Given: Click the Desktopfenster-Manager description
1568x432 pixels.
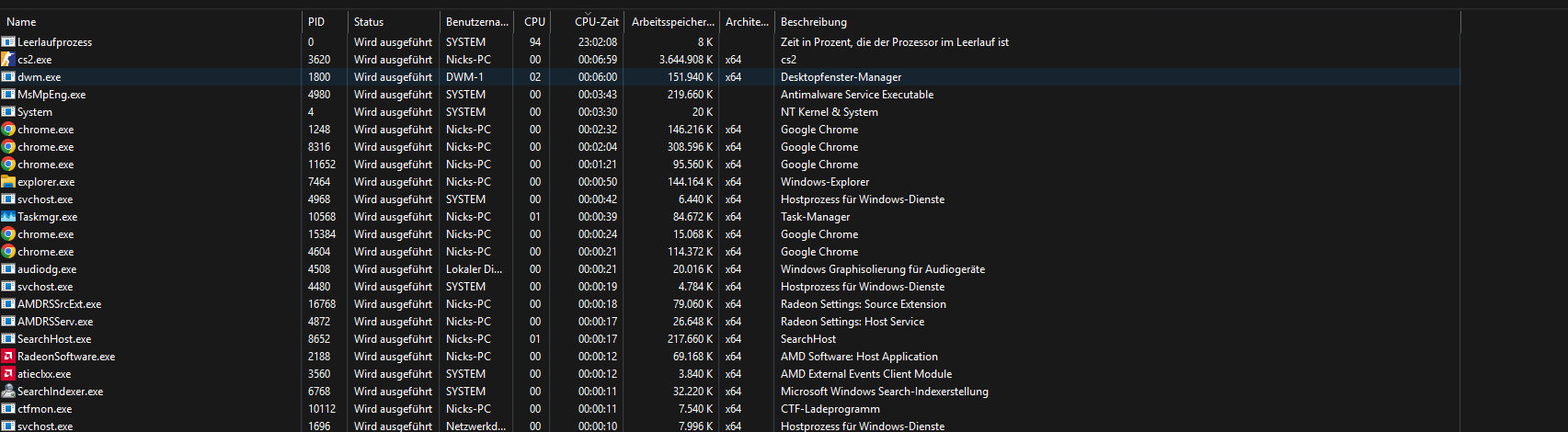Looking at the screenshot, I should coord(841,77).
